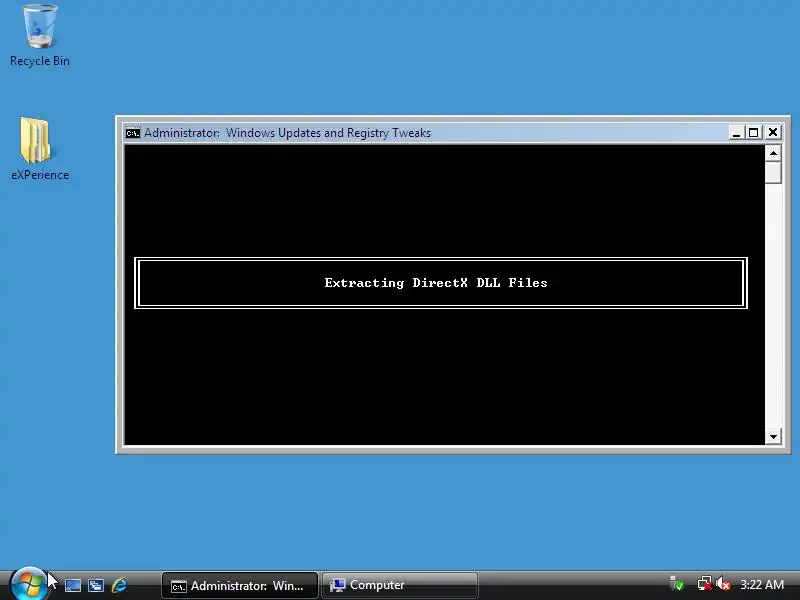The height and width of the screenshot is (600, 800).
Task: Click the Show Desktop quick launch icon
Action: click(72, 585)
